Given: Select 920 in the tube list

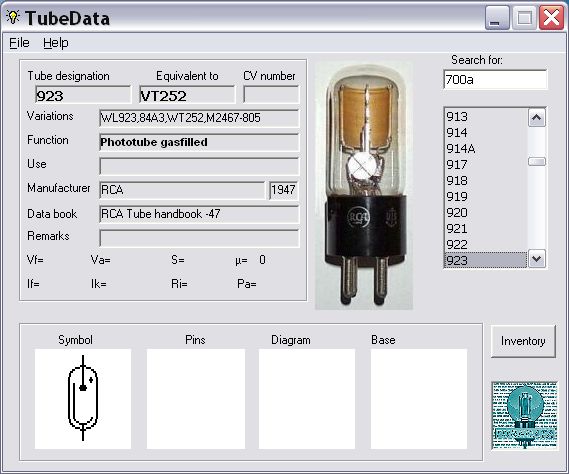Looking at the screenshot, I should [486, 212].
